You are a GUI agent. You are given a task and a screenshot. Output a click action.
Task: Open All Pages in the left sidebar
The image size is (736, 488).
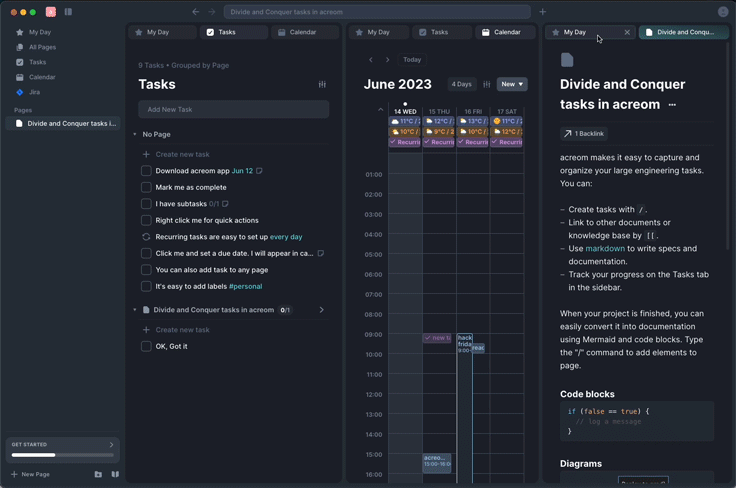tap(42, 47)
